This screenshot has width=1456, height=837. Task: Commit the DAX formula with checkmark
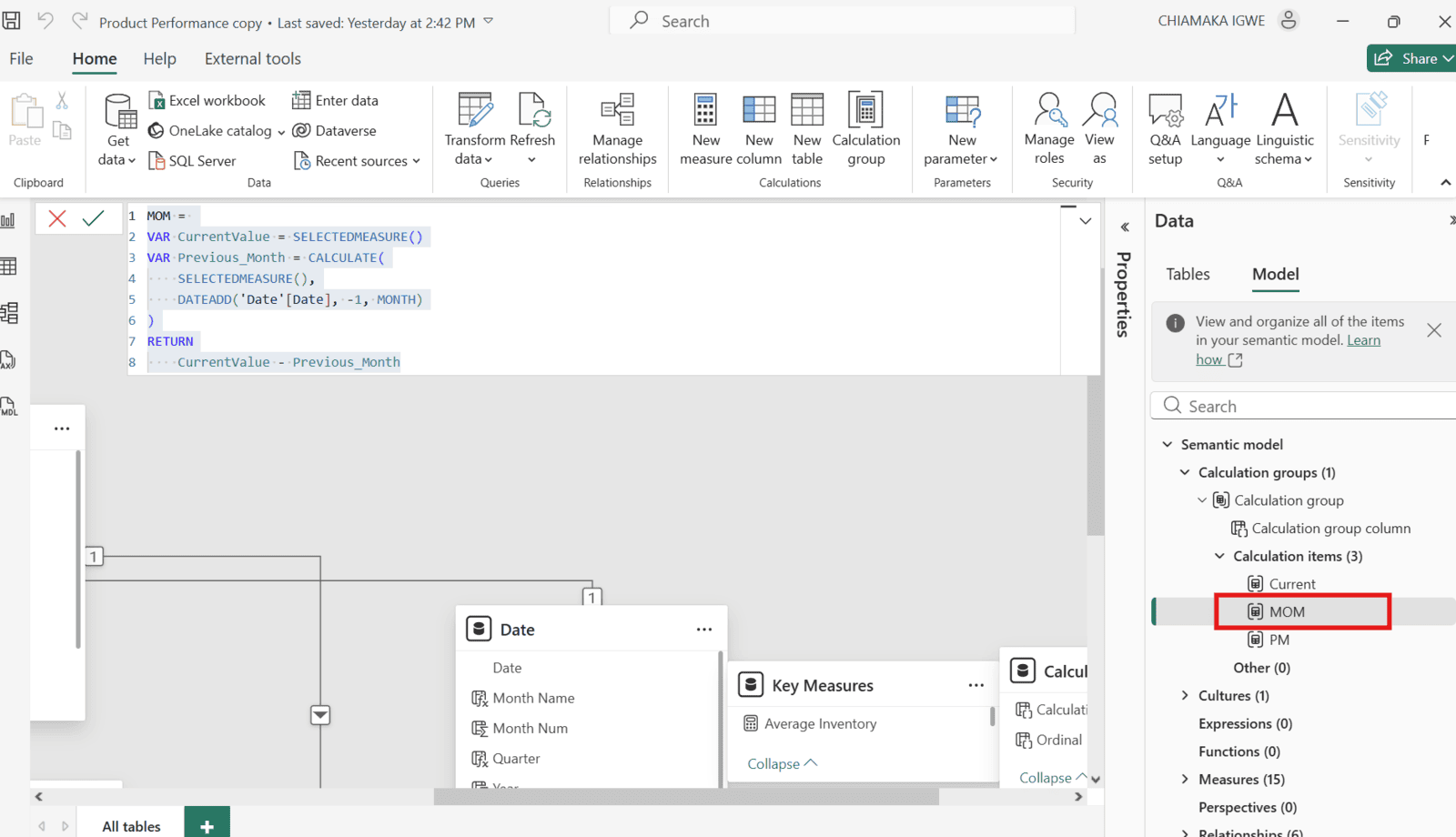[93, 218]
